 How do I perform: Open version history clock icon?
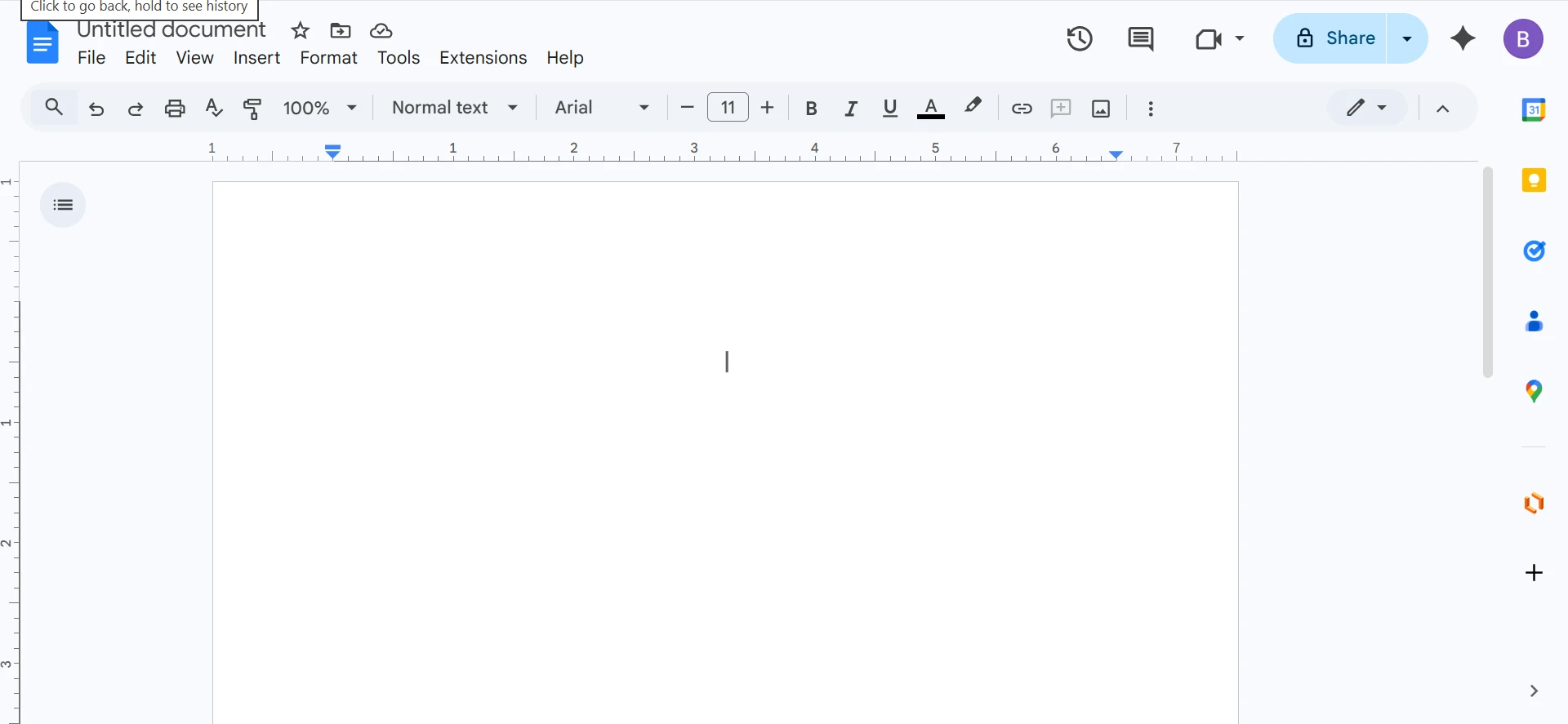(x=1079, y=38)
